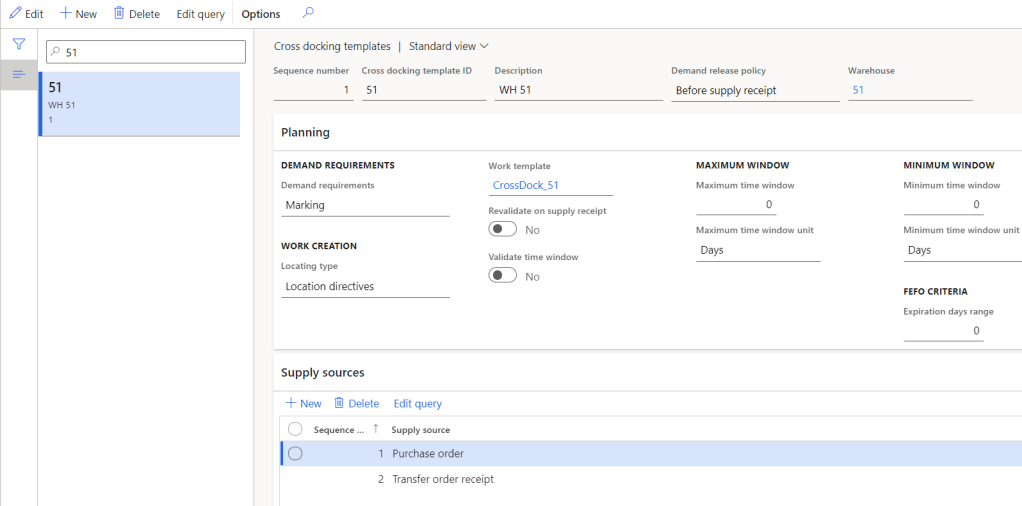Toggle the list view icon in sidebar
Viewport: 1022px width, 506px height.
click(18, 74)
